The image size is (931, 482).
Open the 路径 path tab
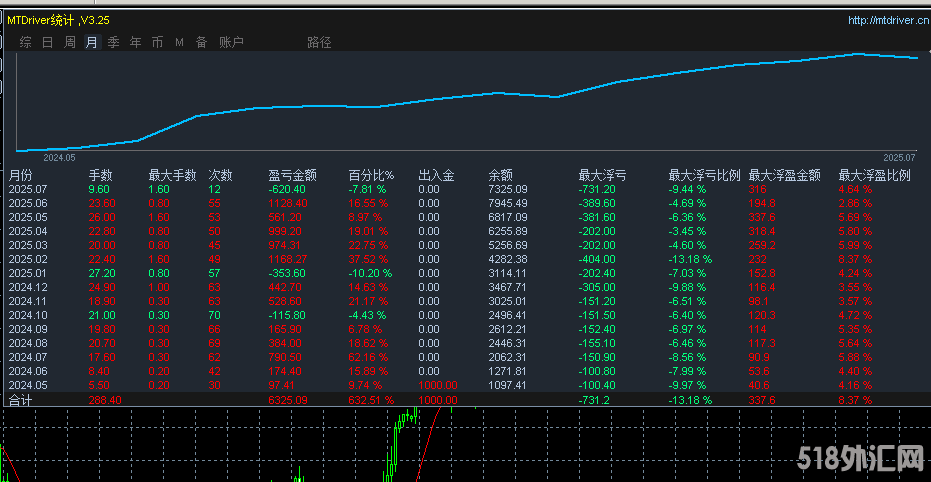tap(319, 42)
